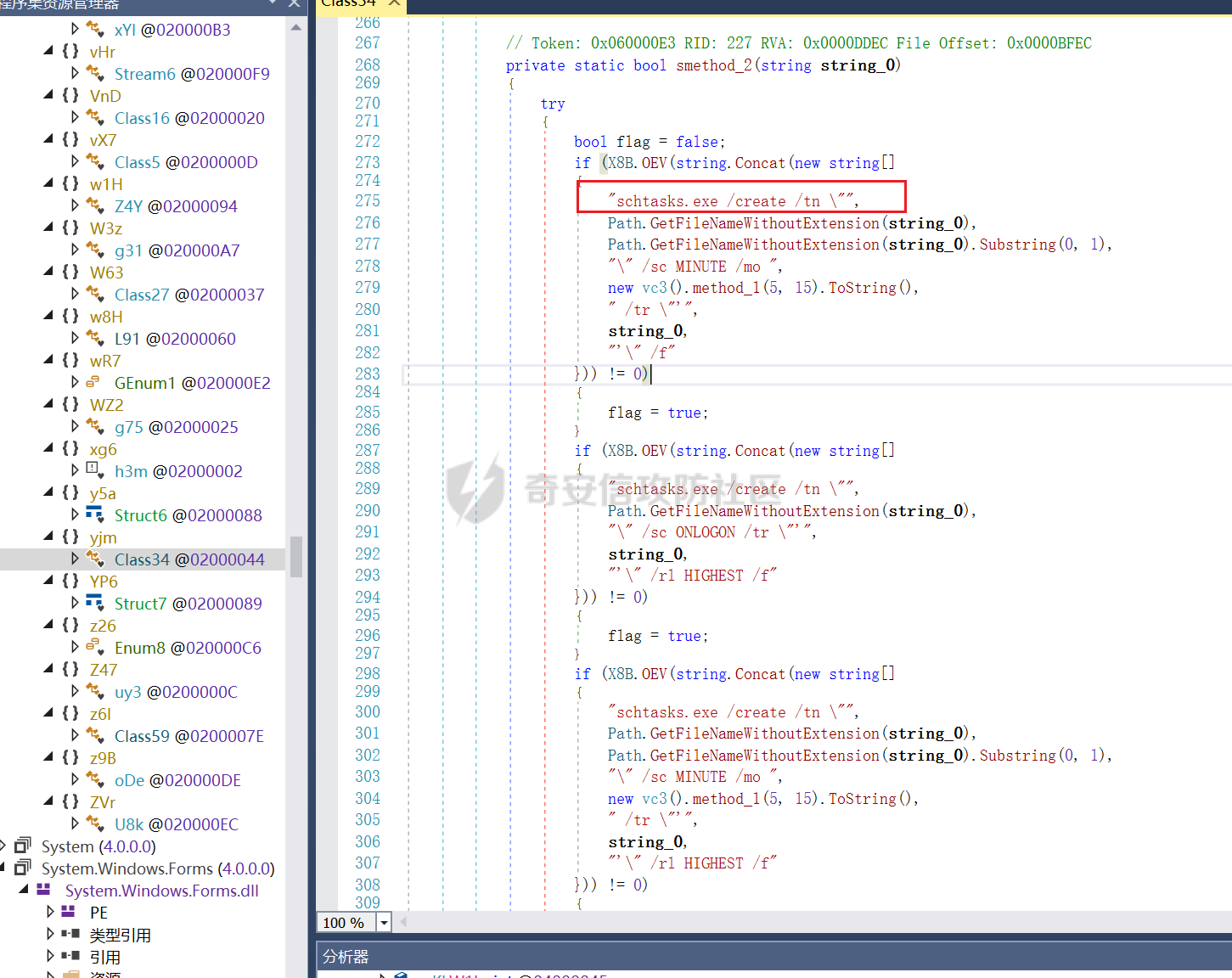Click the Stream6 class icon
Viewport: 1232px width, 978px height.
tap(95, 73)
